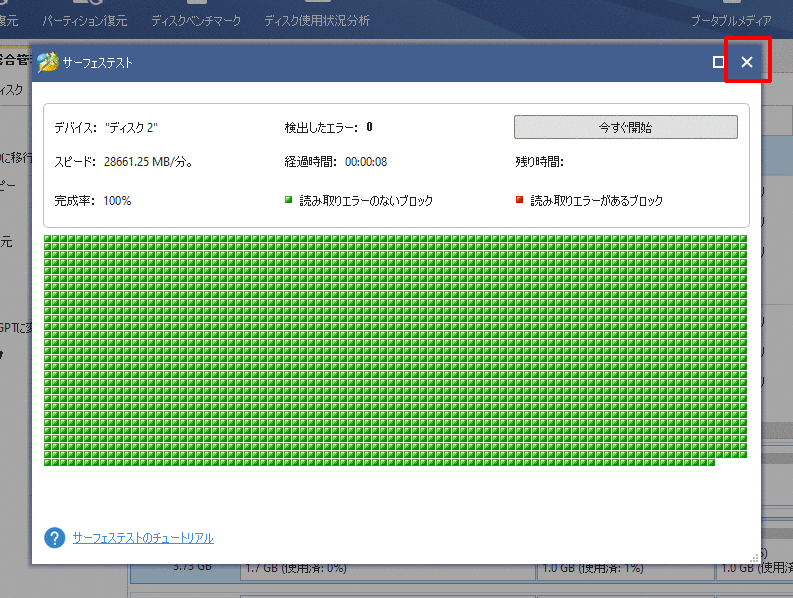793x598 pixels.
Task: Click the スピード 28661.25 MB/分 value
Action: [148, 161]
